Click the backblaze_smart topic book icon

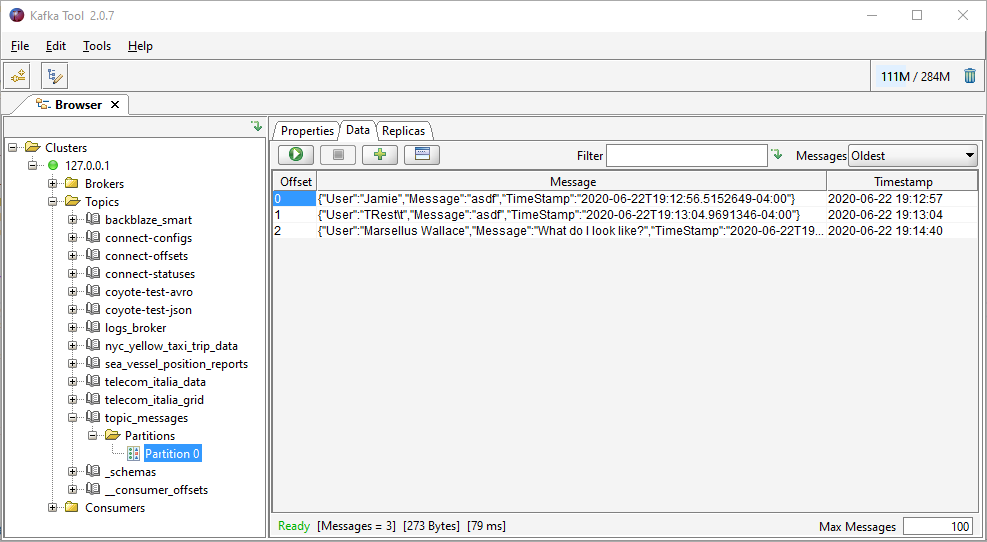tap(93, 219)
